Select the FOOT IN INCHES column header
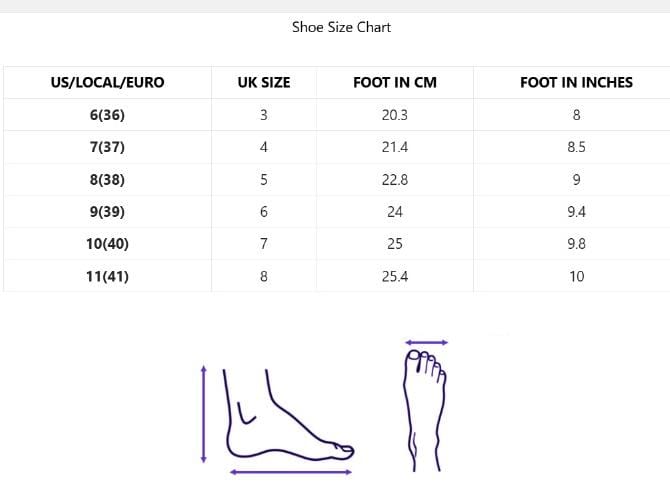Image resolution: width=670 pixels, height=496 pixels. (576, 82)
